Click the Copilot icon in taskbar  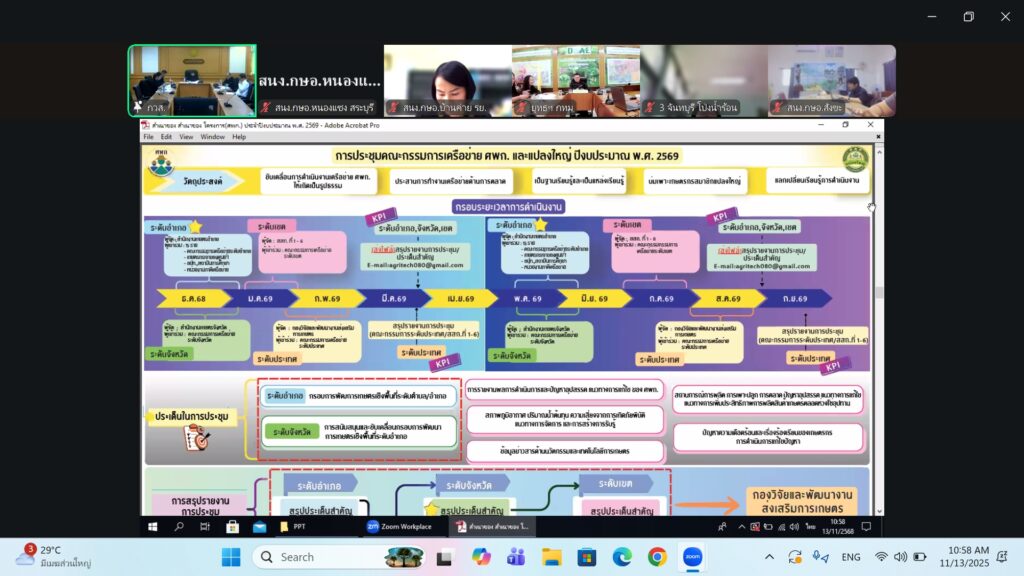click(482, 556)
